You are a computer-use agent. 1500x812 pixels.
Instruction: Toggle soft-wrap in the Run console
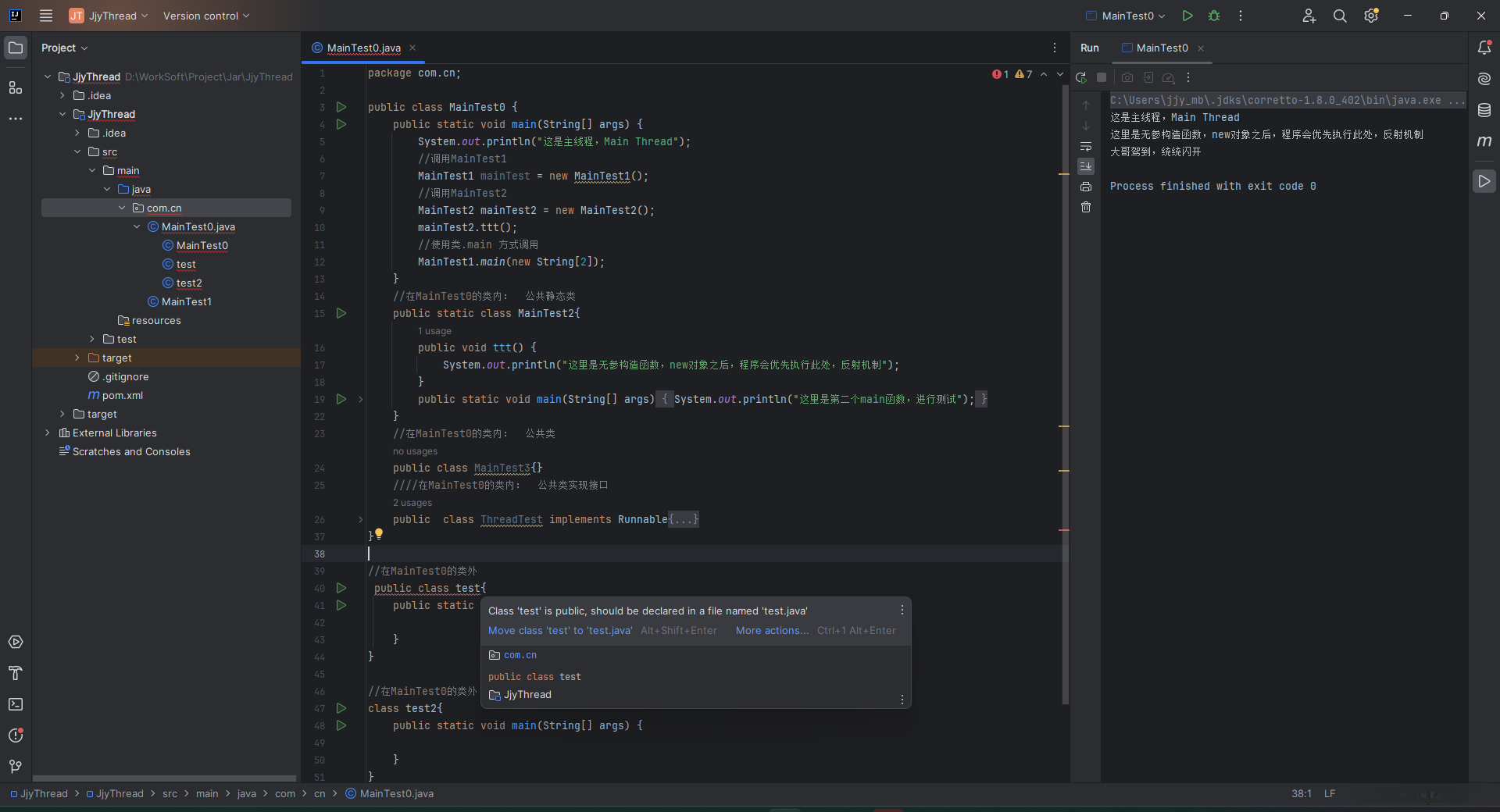tap(1086, 146)
